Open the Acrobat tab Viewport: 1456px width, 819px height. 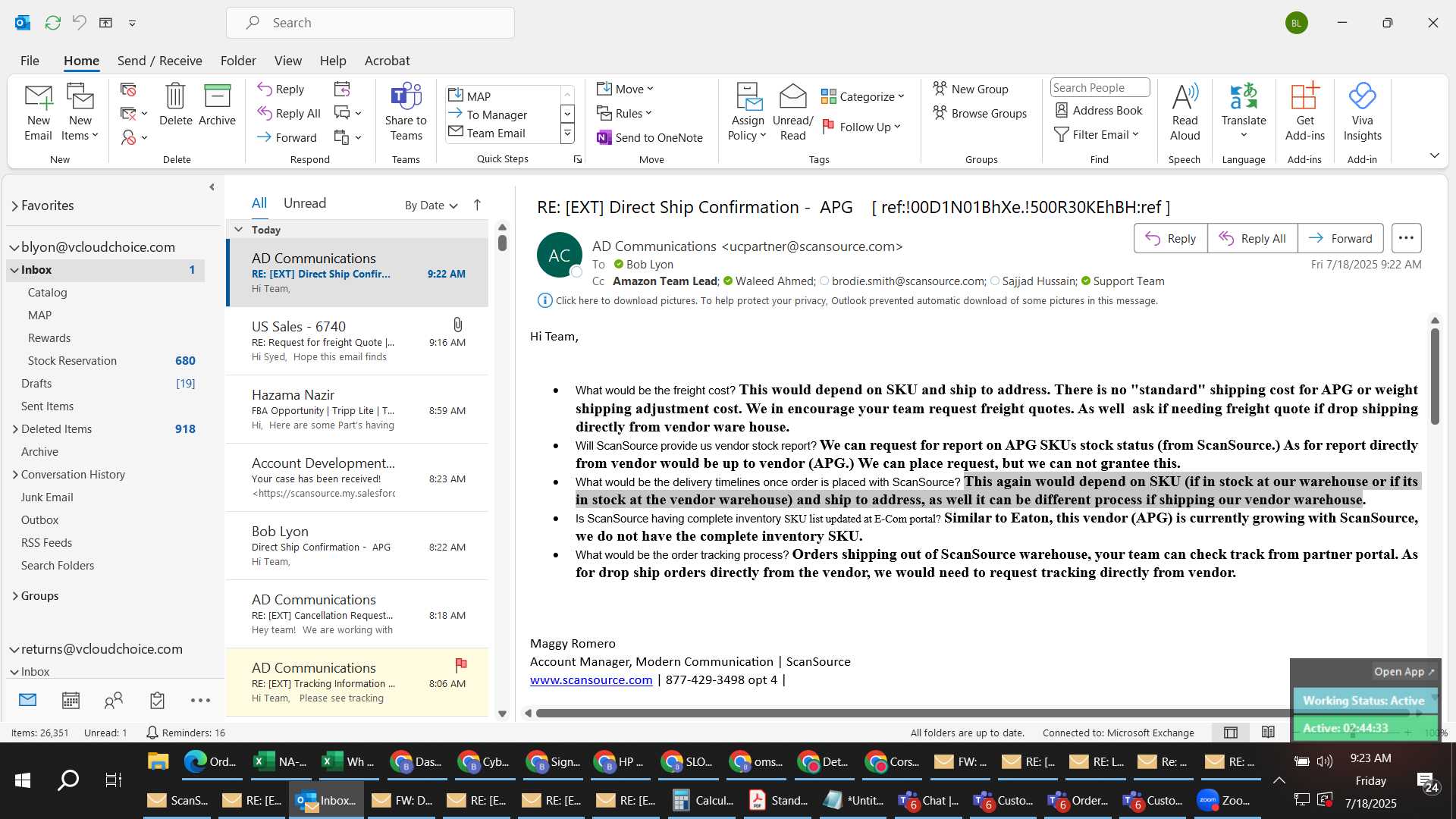pos(387,61)
